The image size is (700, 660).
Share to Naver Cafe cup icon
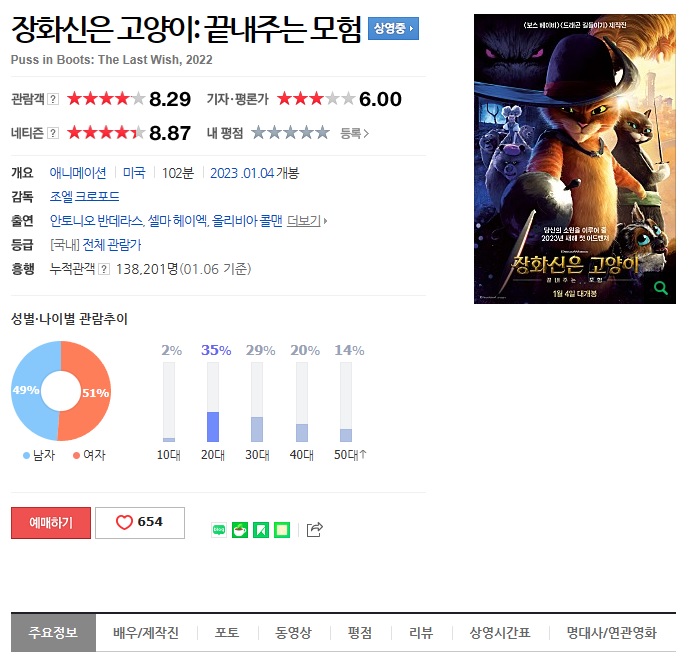coord(240,530)
